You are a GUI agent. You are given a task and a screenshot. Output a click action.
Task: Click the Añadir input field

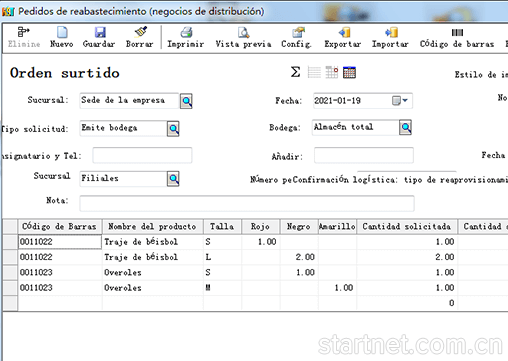point(364,155)
